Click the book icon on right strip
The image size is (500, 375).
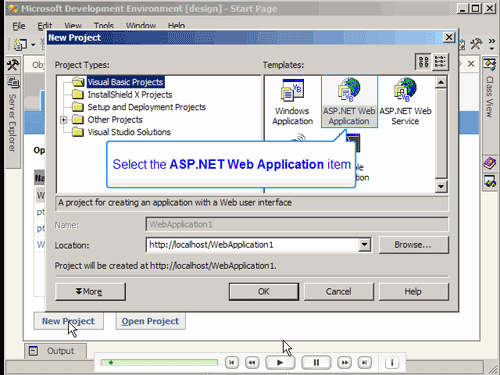coord(489,164)
